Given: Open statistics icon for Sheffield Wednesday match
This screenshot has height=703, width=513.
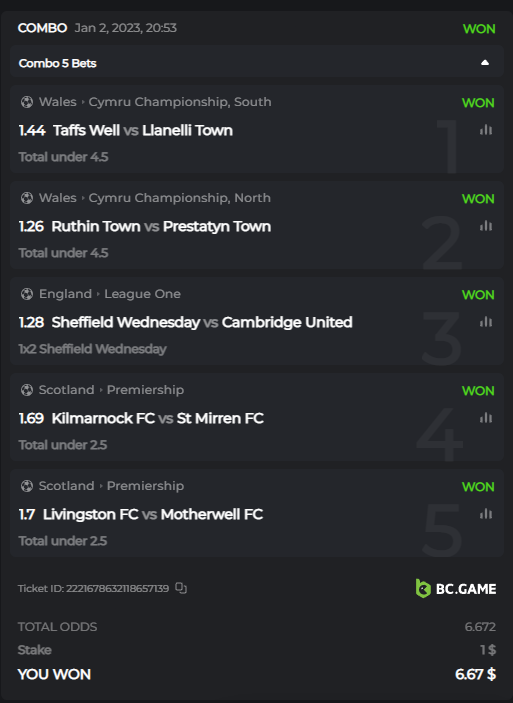Looking at the screenshot, I should point(486,322).
